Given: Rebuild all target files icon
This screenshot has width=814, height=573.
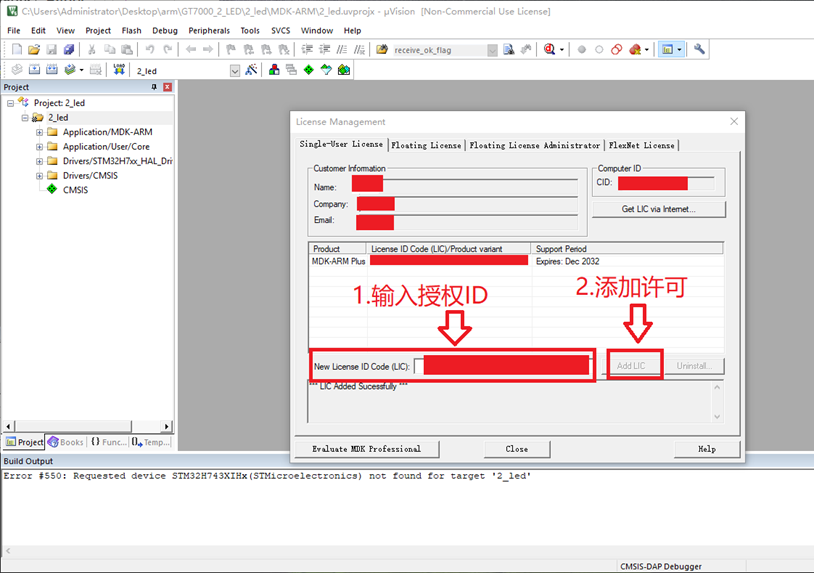Looking at the screenshot, I should (52, 70).
